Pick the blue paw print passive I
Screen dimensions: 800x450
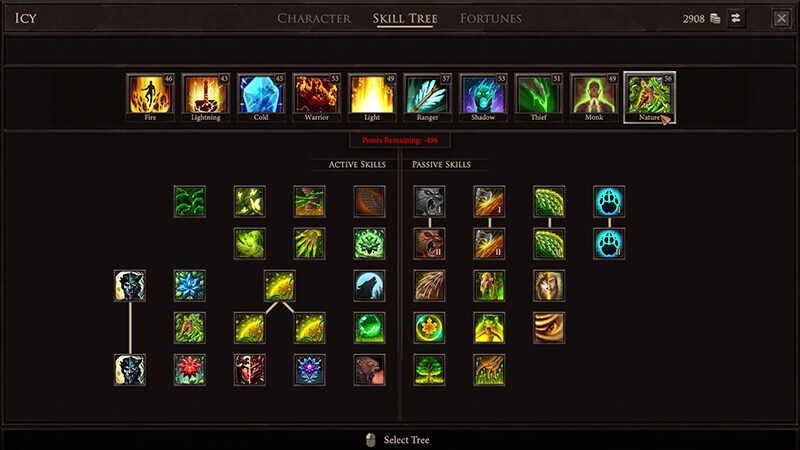tap(609, 202)
